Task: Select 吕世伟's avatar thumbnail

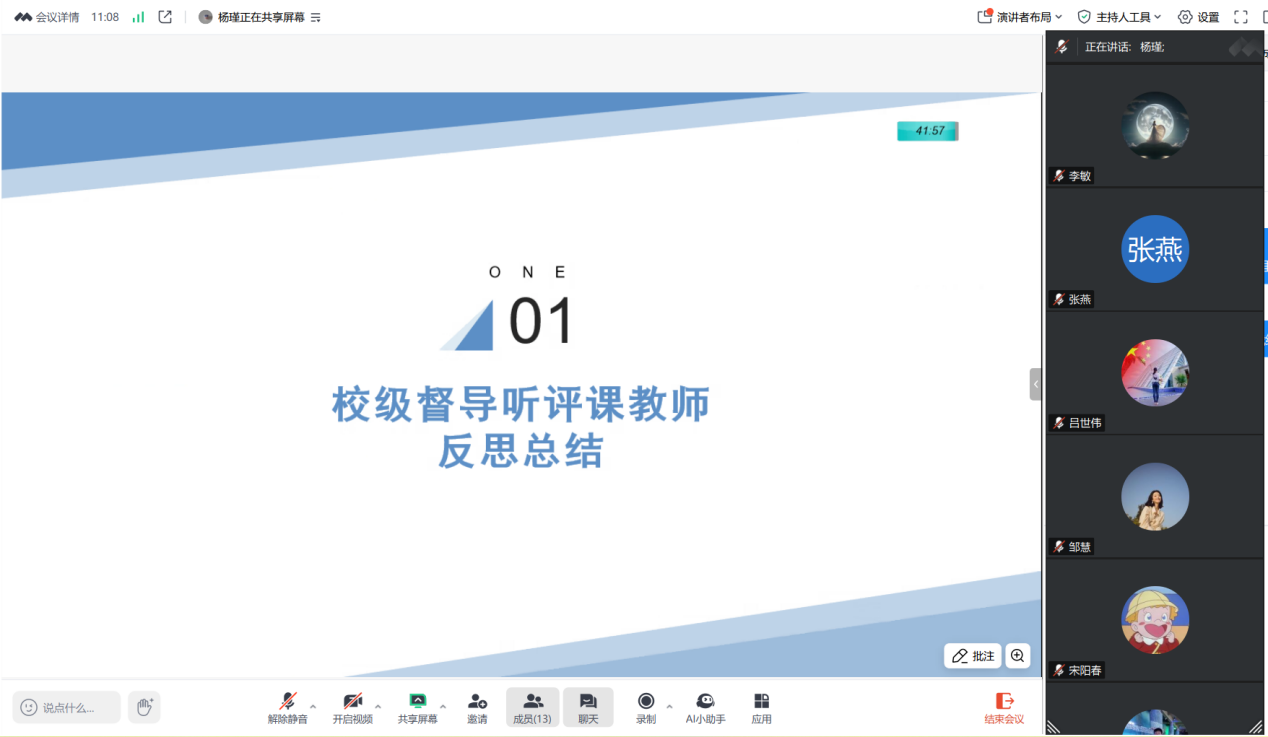Action: click(x=1155, y=373)
